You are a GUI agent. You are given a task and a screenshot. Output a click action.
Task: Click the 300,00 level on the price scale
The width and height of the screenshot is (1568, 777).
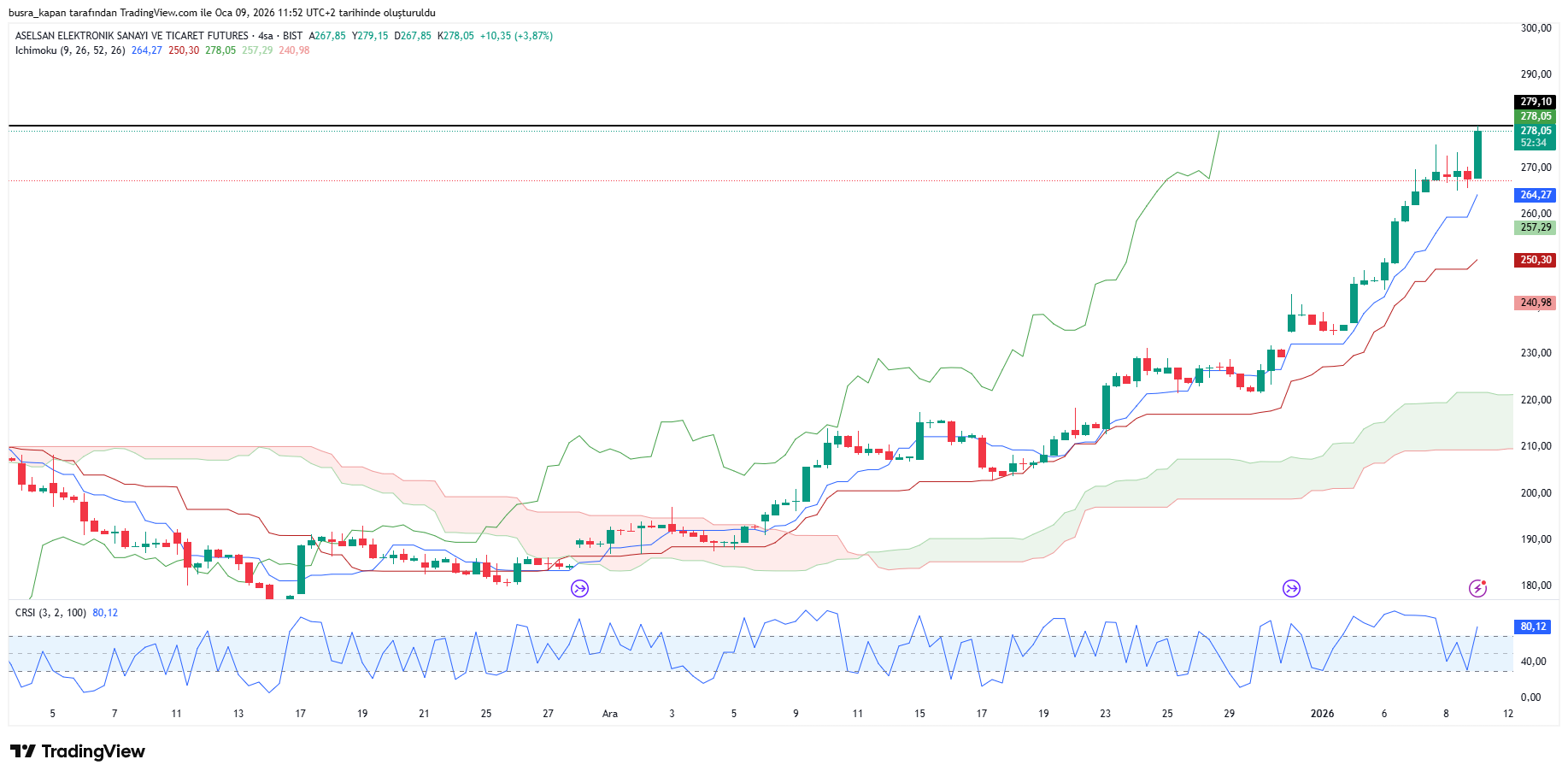click(x=1536, y=28)
